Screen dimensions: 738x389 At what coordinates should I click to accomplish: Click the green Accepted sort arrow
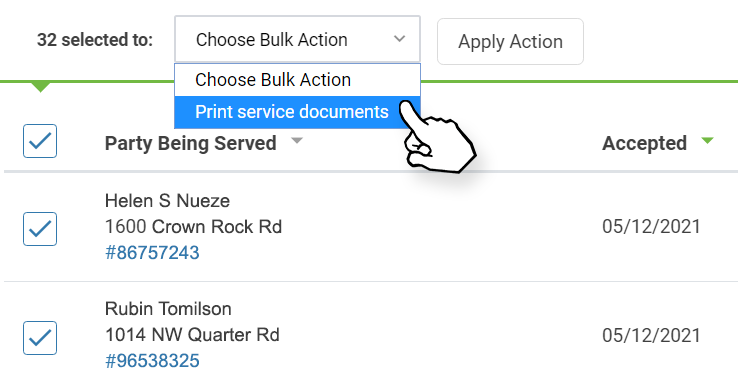point(707,140)
